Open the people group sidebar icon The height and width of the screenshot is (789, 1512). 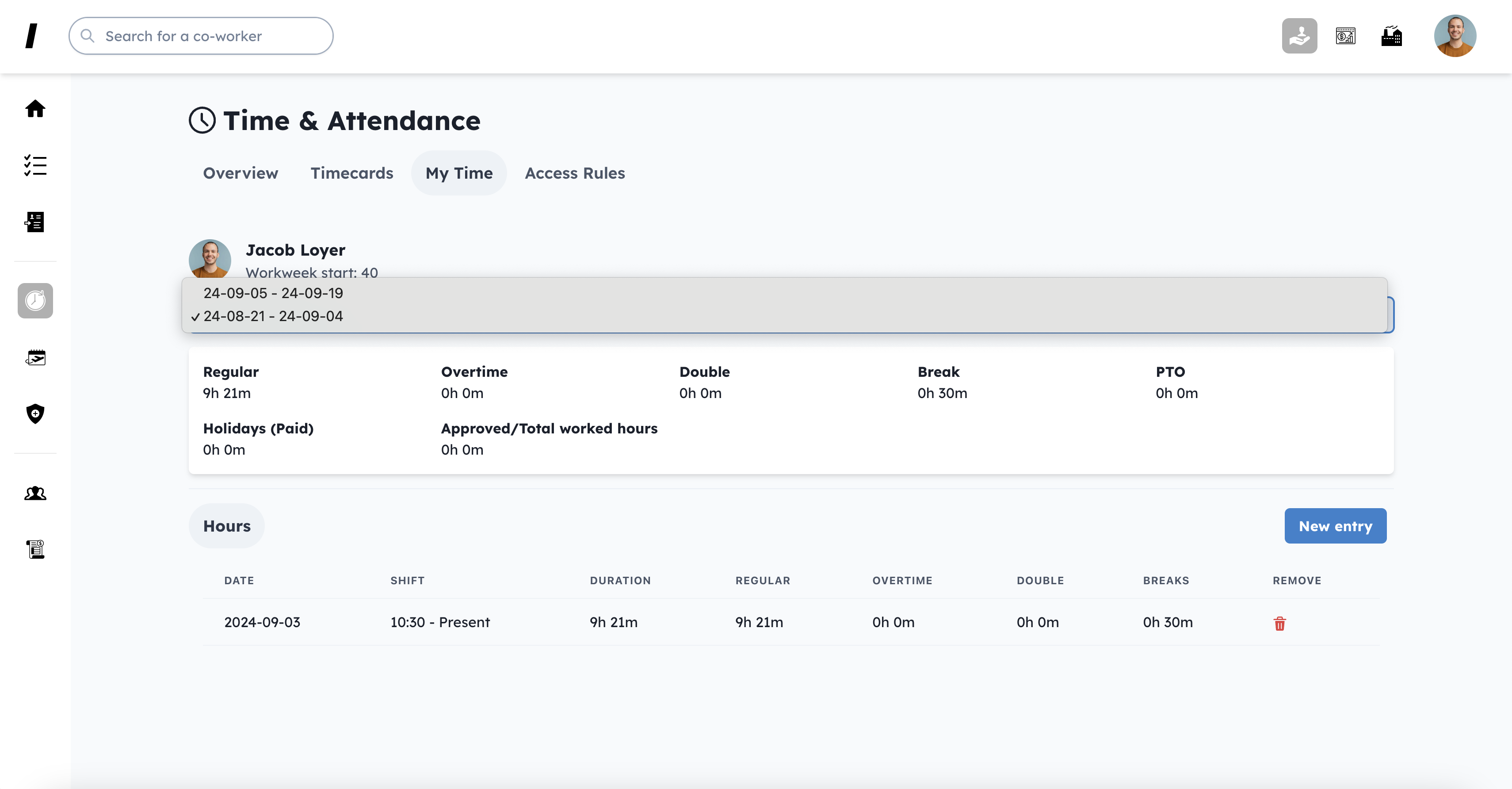35,493
